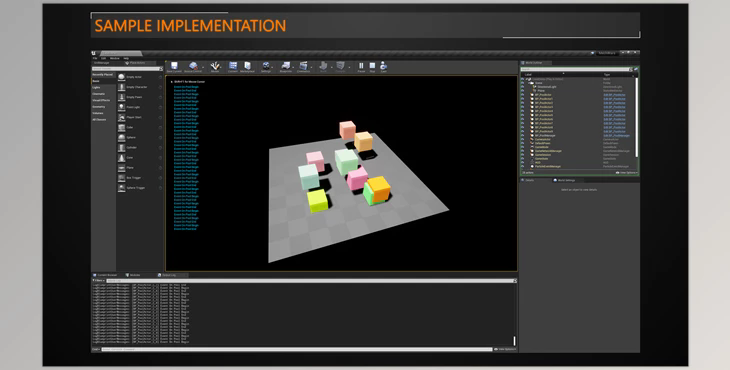Toggle visibility eye for BP_PoolManager

coord(522,135)
